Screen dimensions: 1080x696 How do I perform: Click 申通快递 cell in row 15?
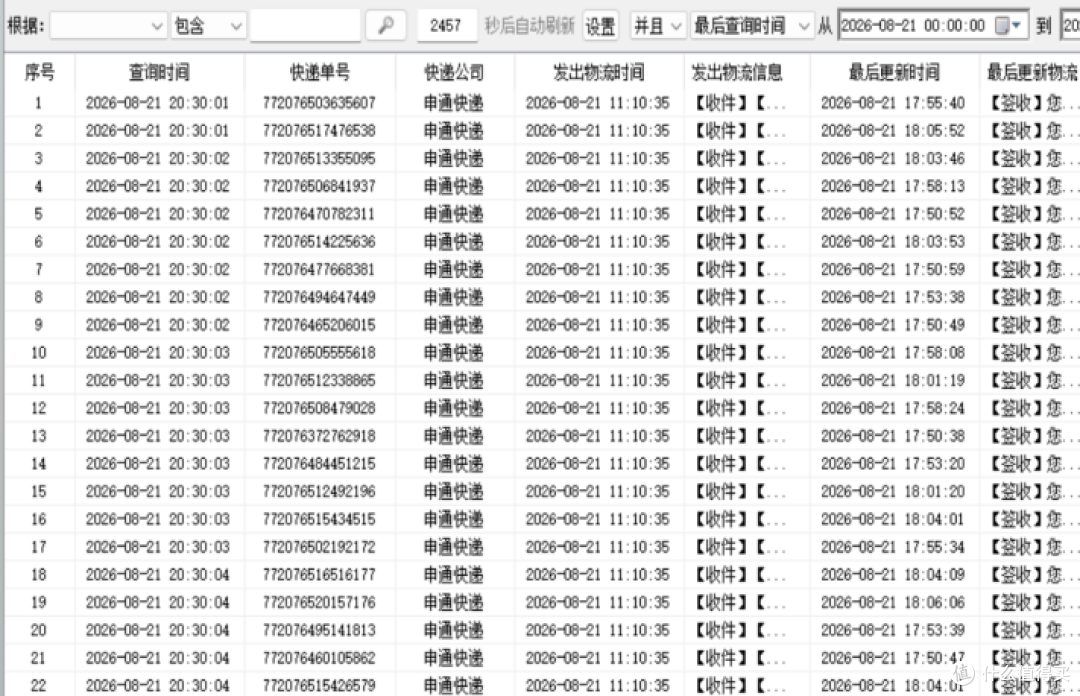coord(453,491)
